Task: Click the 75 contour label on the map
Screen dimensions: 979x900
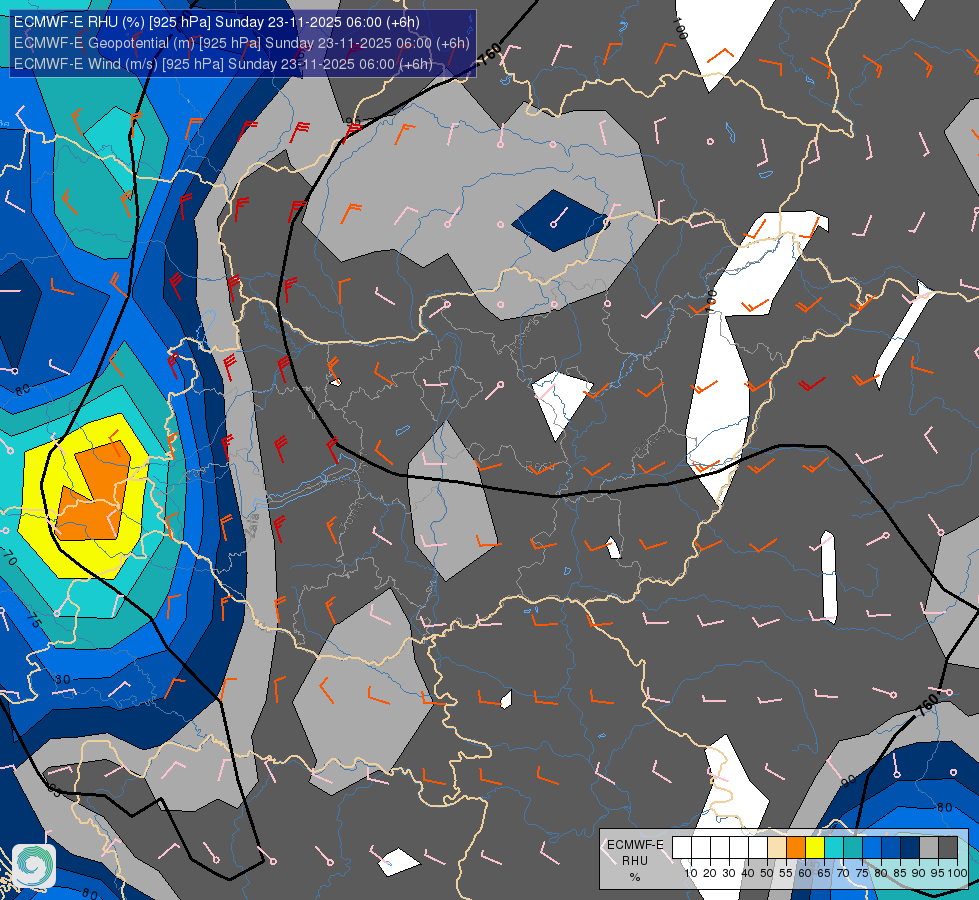Action: 34,620
